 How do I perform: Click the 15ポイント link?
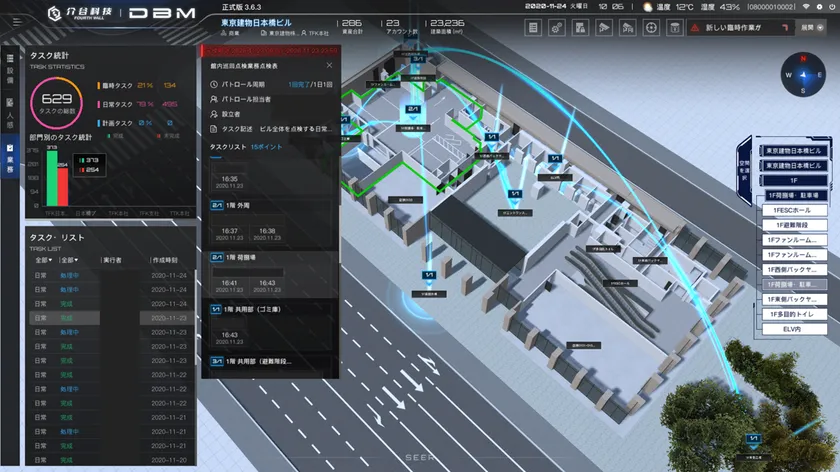[266, 147]
